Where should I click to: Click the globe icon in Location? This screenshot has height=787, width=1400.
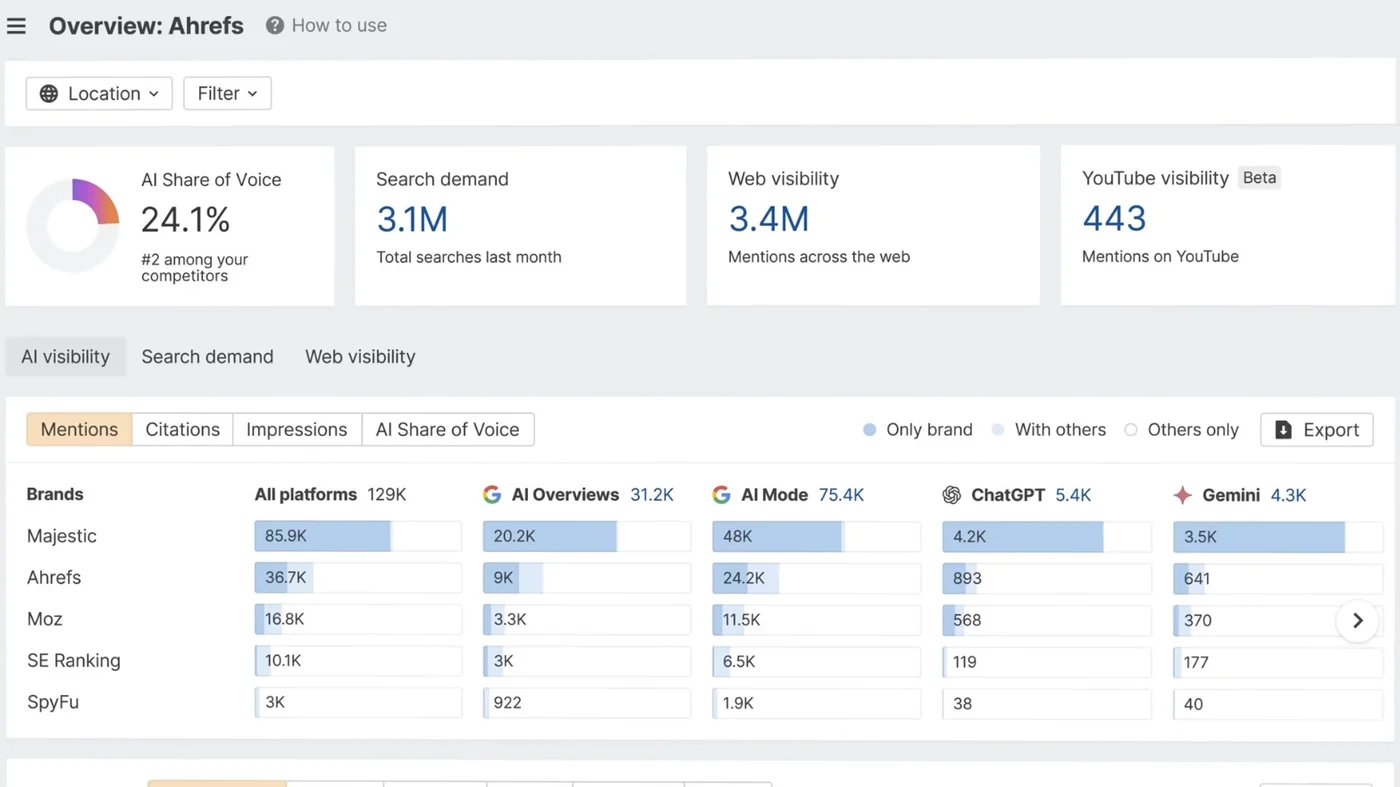[48, 94]
